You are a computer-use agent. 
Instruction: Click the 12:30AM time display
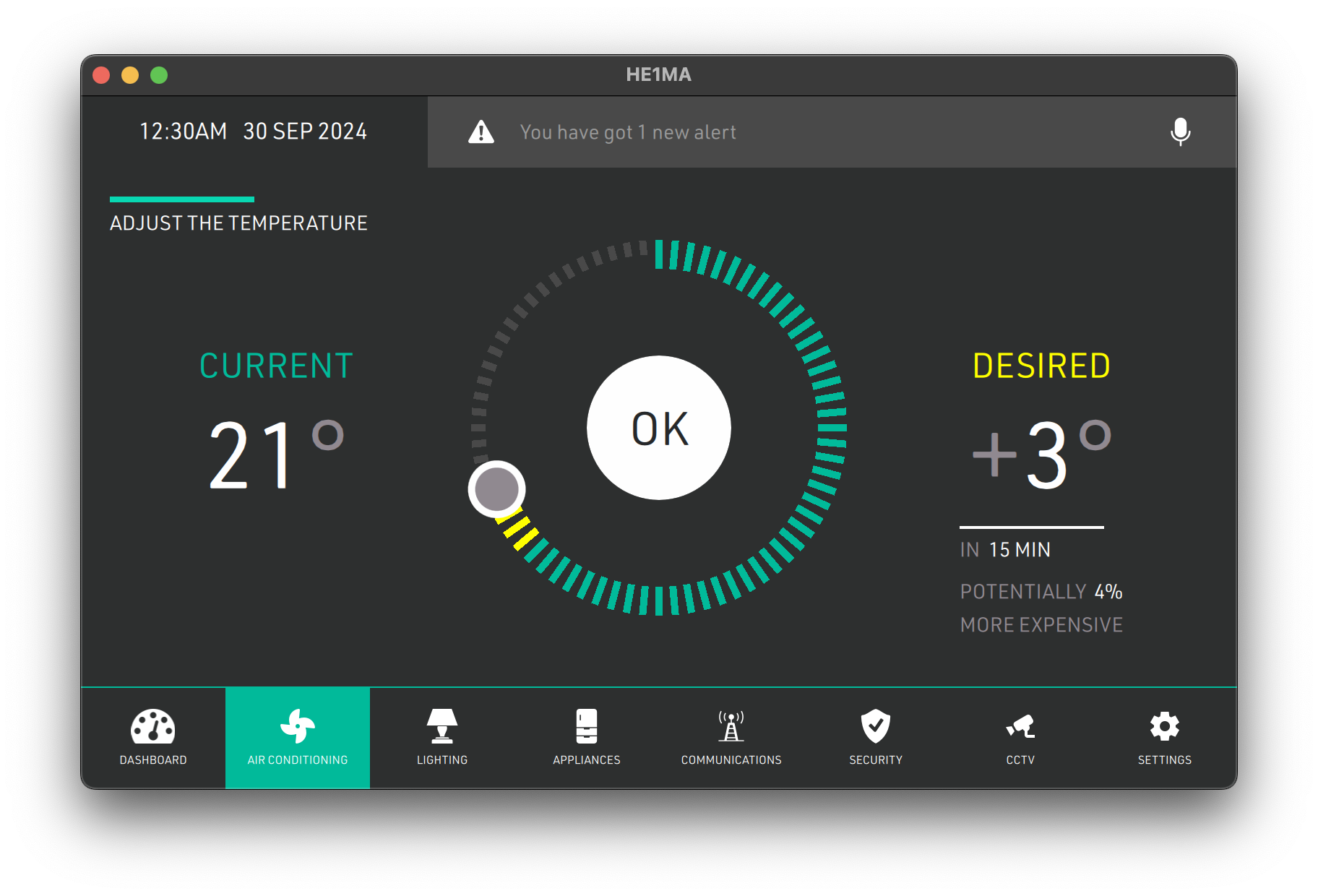coord(183,132)
